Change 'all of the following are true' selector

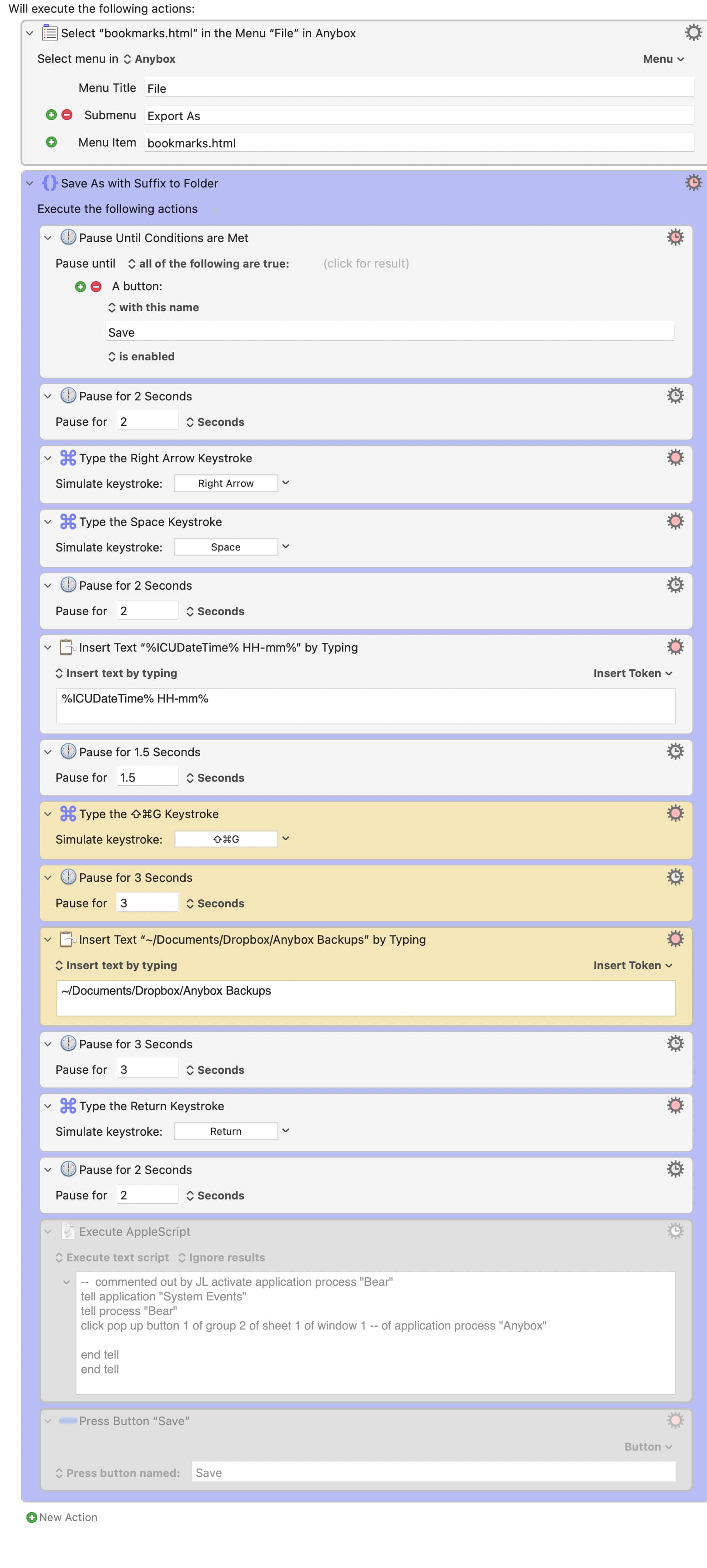point(208,263)
